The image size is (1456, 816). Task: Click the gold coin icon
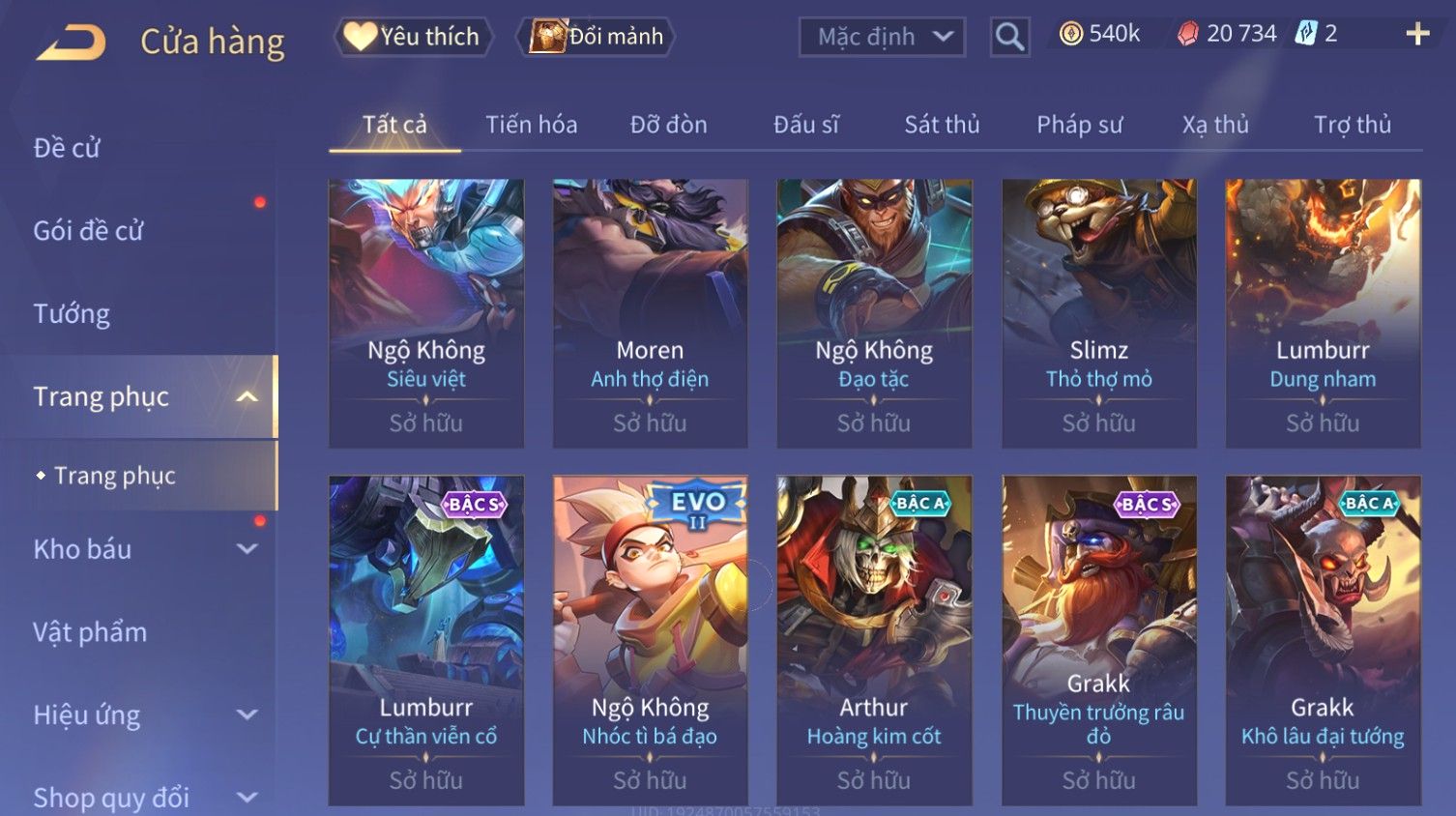(x=1070, y=35)
